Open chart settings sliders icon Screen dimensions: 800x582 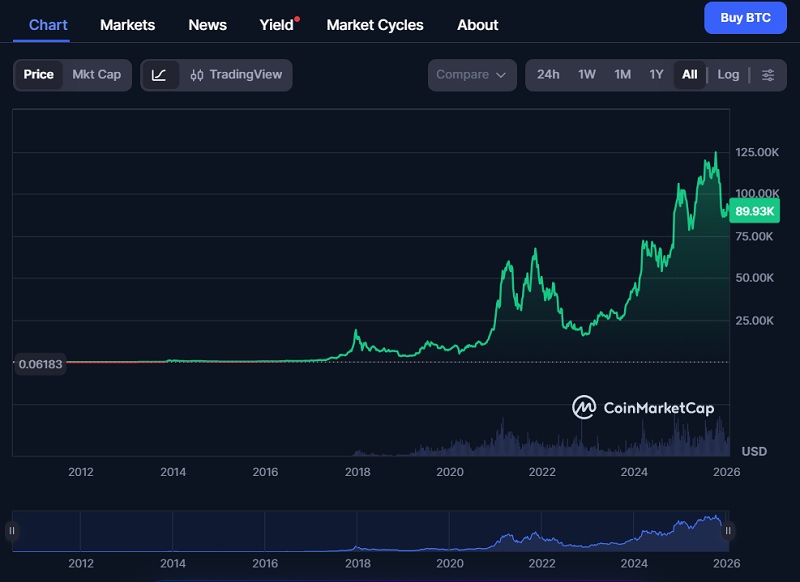pyautogui.click(x=766, y=74)
